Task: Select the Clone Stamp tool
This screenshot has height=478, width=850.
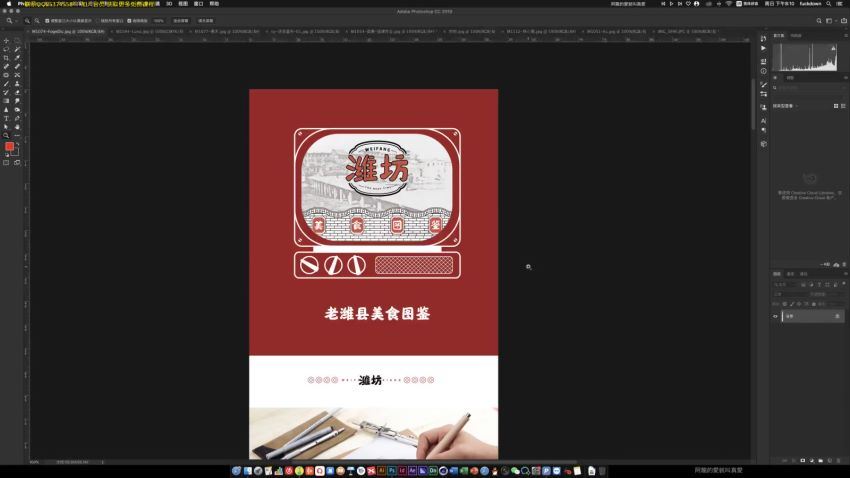Action: coord(17,84)
